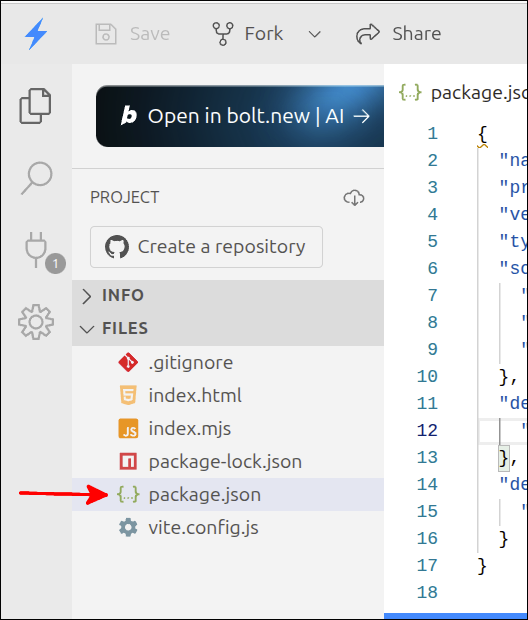The image size is (528, 620).
Task: Open the Explorer files sidebar icon
Action: click(x=35, y=106)
